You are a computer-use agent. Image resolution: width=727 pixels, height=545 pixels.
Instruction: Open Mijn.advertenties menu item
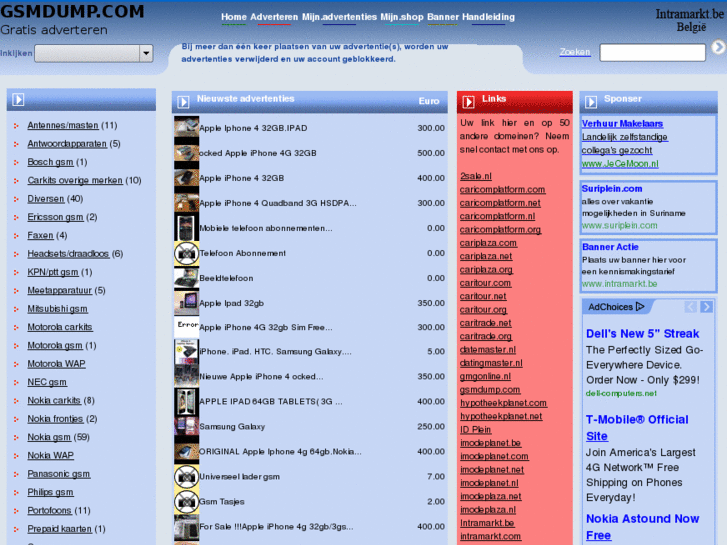pyautogui.click(x=339, y=17)
